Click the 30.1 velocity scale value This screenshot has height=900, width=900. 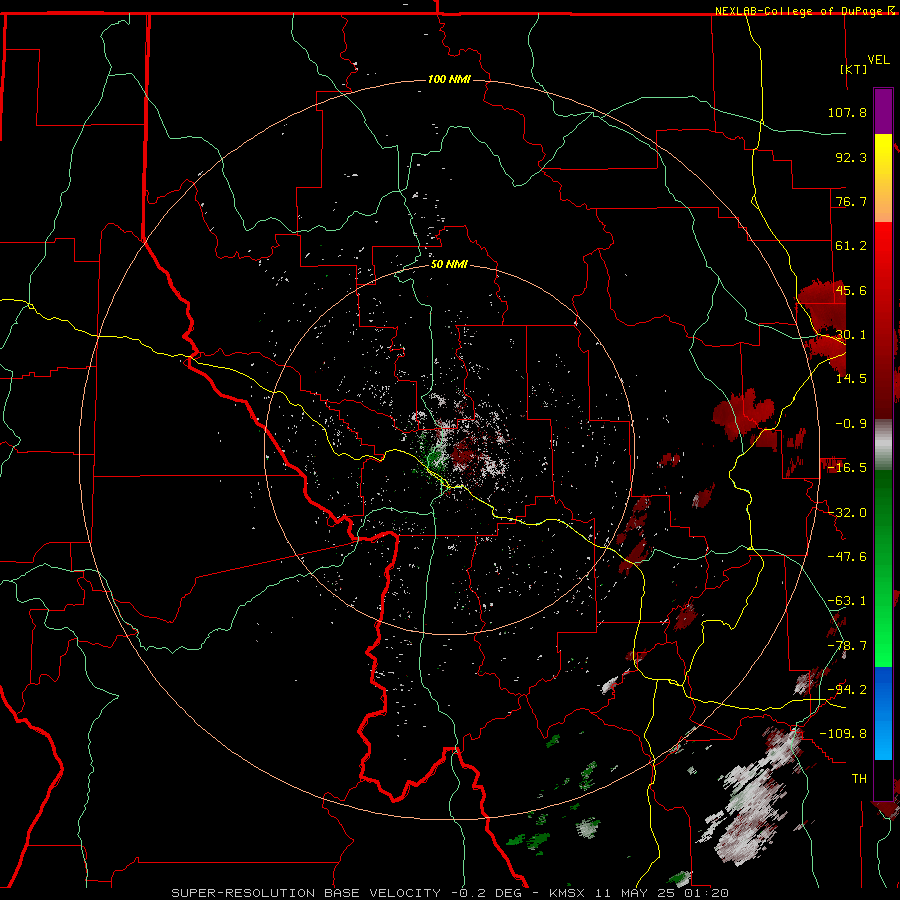click(851, 335)
